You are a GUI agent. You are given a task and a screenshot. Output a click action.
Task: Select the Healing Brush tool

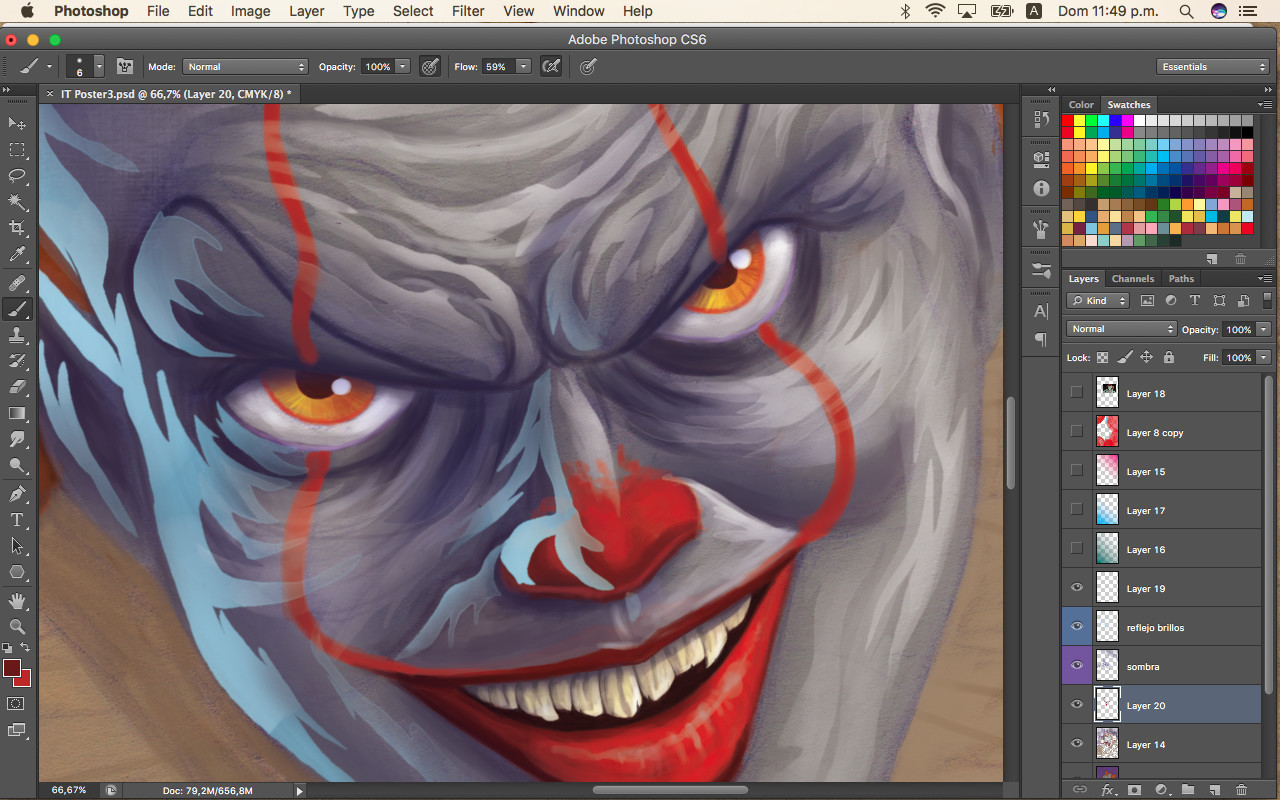(x=17, y=283)
